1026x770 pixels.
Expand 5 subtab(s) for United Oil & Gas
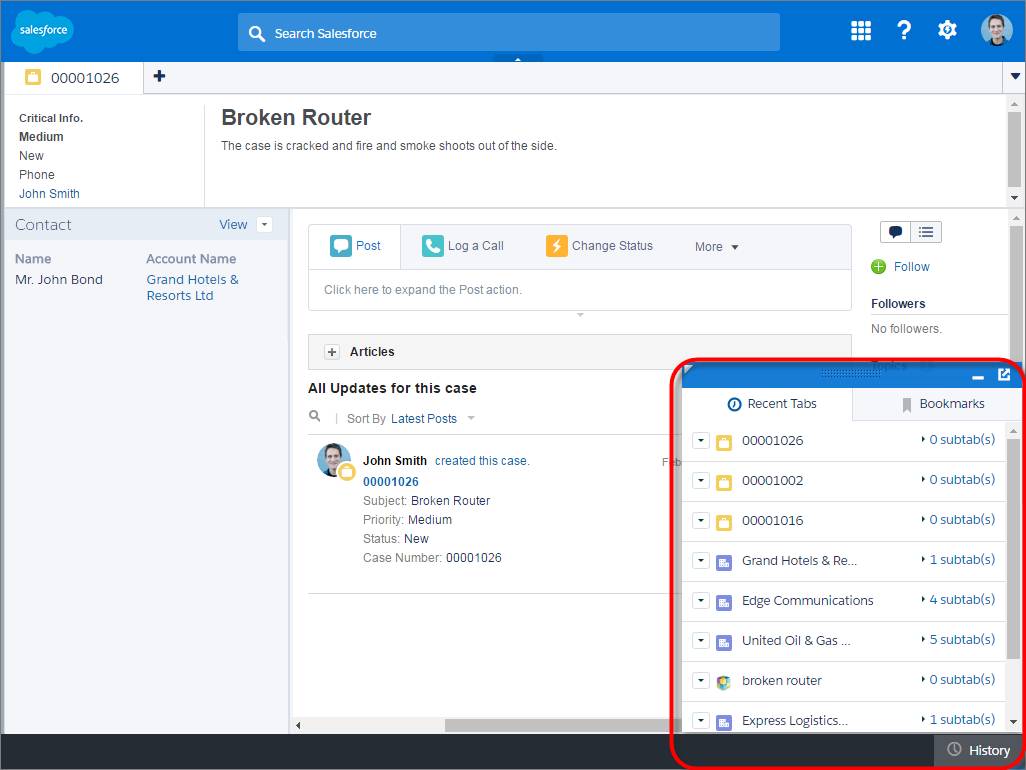958,639
